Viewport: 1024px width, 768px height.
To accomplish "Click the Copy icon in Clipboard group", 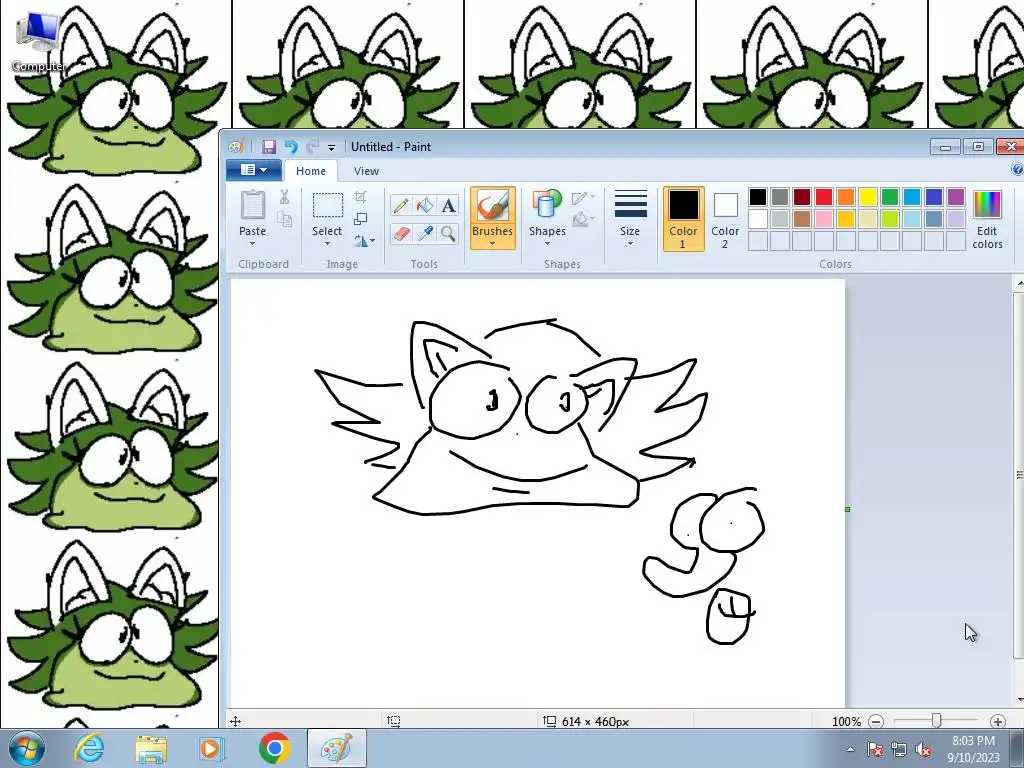I will coord(284,219).
